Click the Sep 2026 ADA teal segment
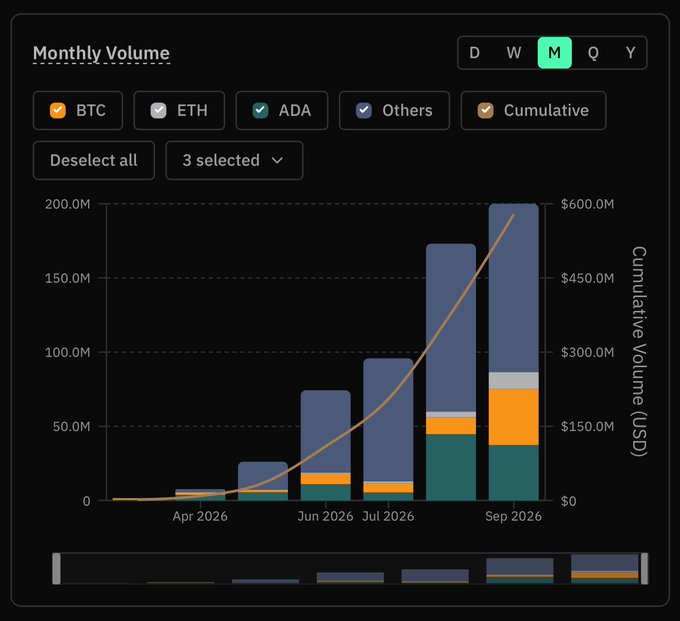 tap(513, 473)
